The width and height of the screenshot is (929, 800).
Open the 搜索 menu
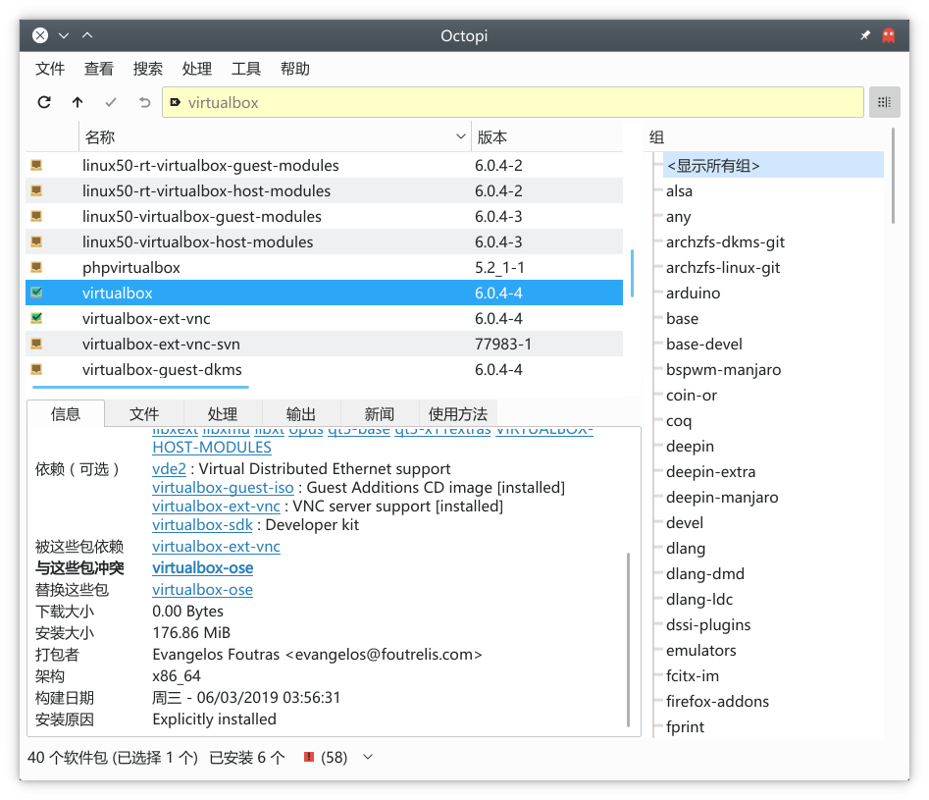148,69
